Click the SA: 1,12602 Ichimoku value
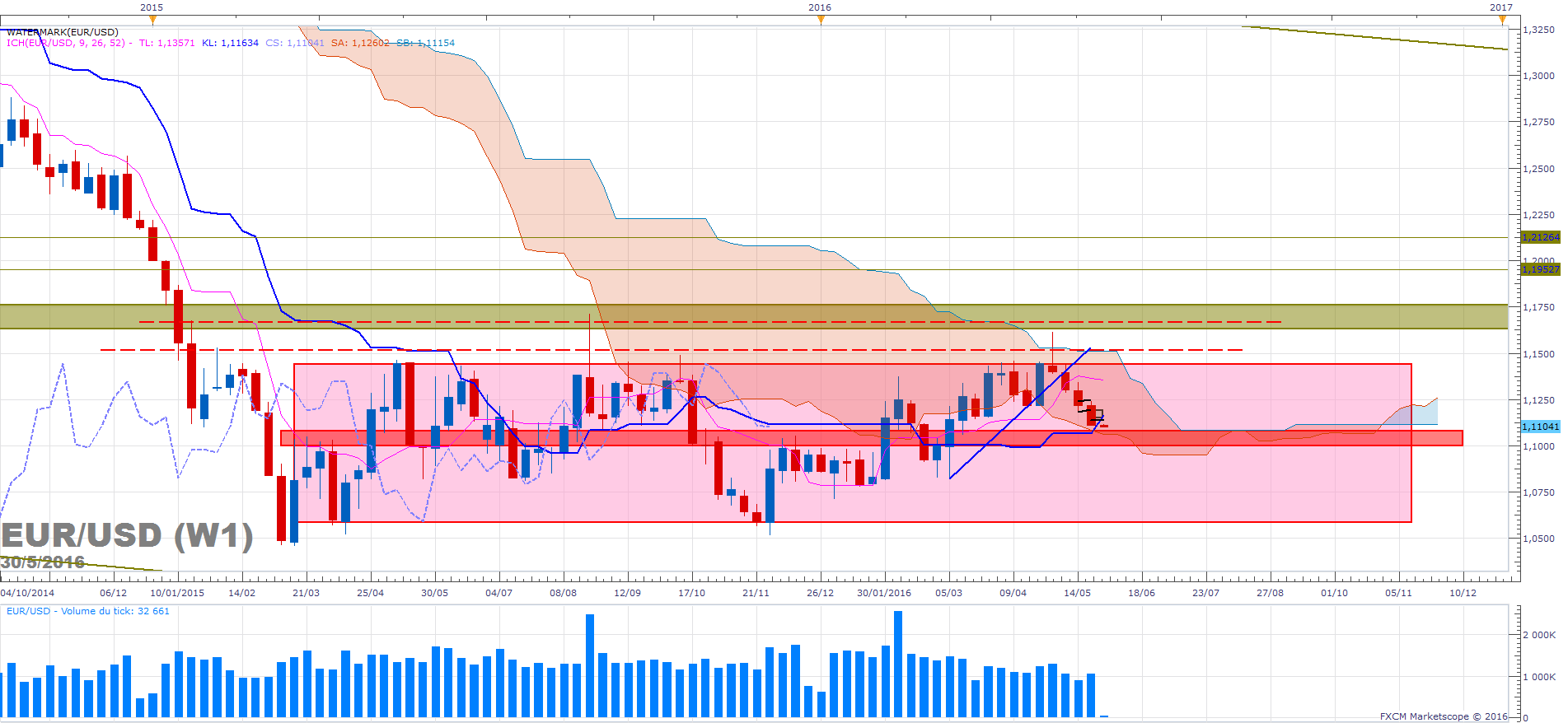The width and height of the screenshot is (1568, 723). pyautogui.click(x=360, y=43)
